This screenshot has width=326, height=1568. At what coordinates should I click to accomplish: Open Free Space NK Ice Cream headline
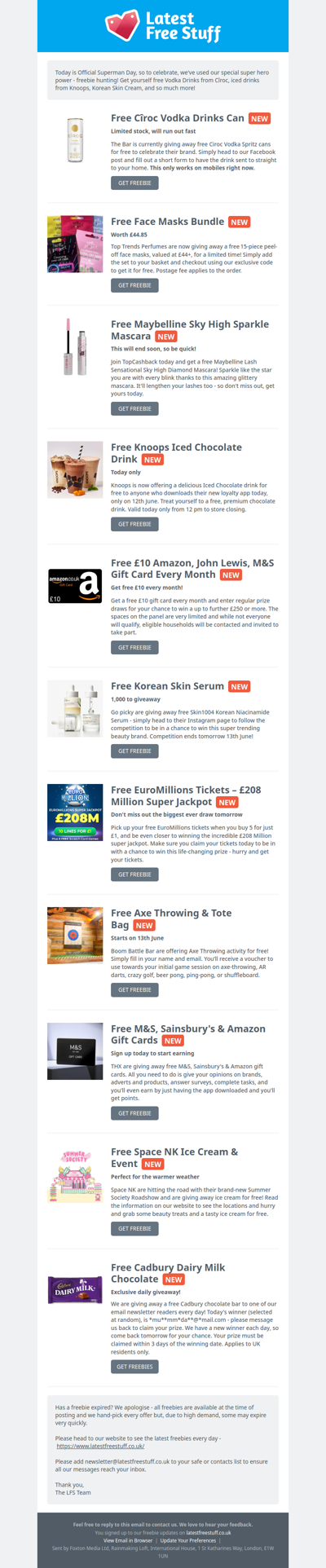point(174,1157)
